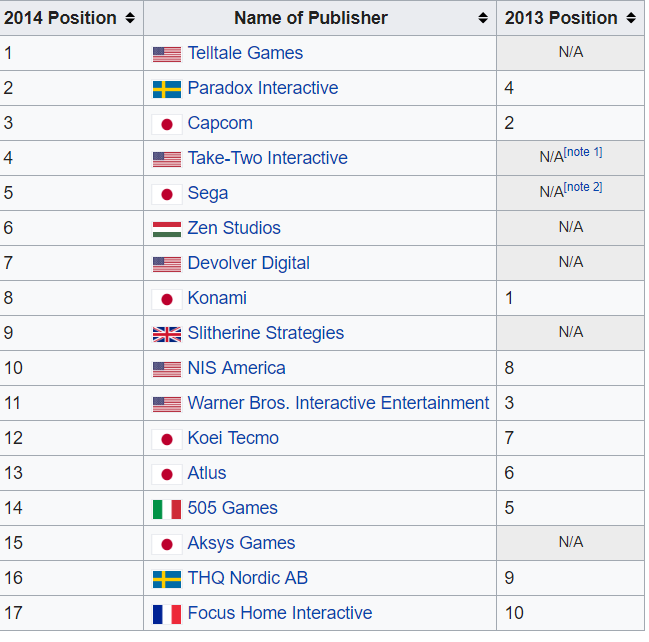Open Warner Bros. Interactive Entertainment link
This screenshot has height=642, width=649.
[x=338, y=403]
